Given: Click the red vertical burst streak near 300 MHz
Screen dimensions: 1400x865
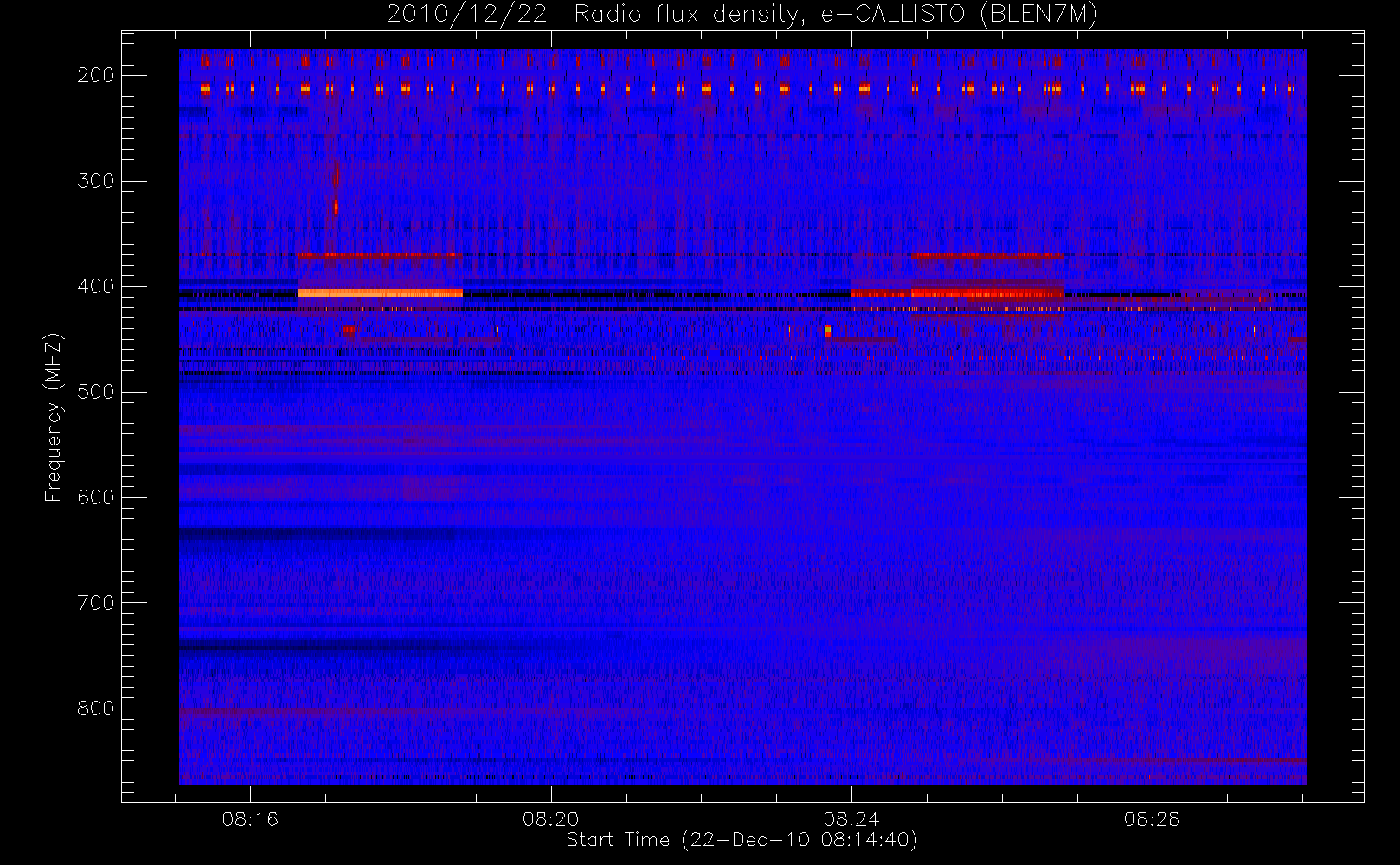Looking at the screenshot, I should [x=336, y=188].
